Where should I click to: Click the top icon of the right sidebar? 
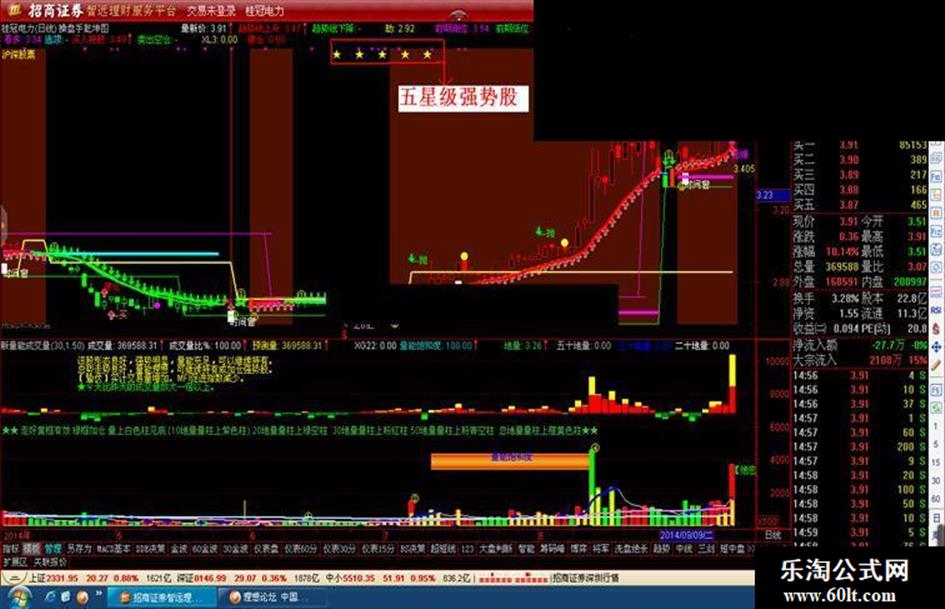point(935,159)
